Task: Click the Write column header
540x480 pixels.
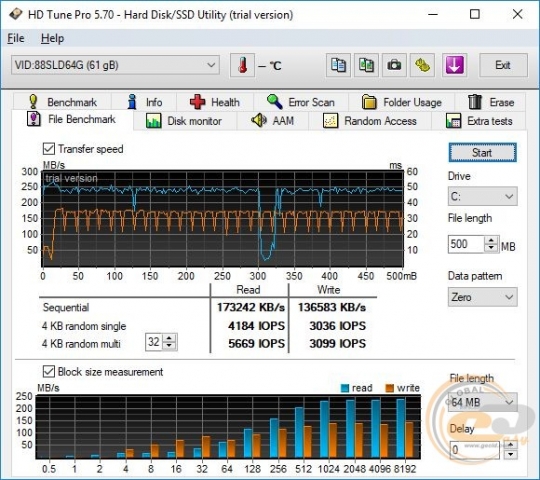Action: (x=329, y=290)
